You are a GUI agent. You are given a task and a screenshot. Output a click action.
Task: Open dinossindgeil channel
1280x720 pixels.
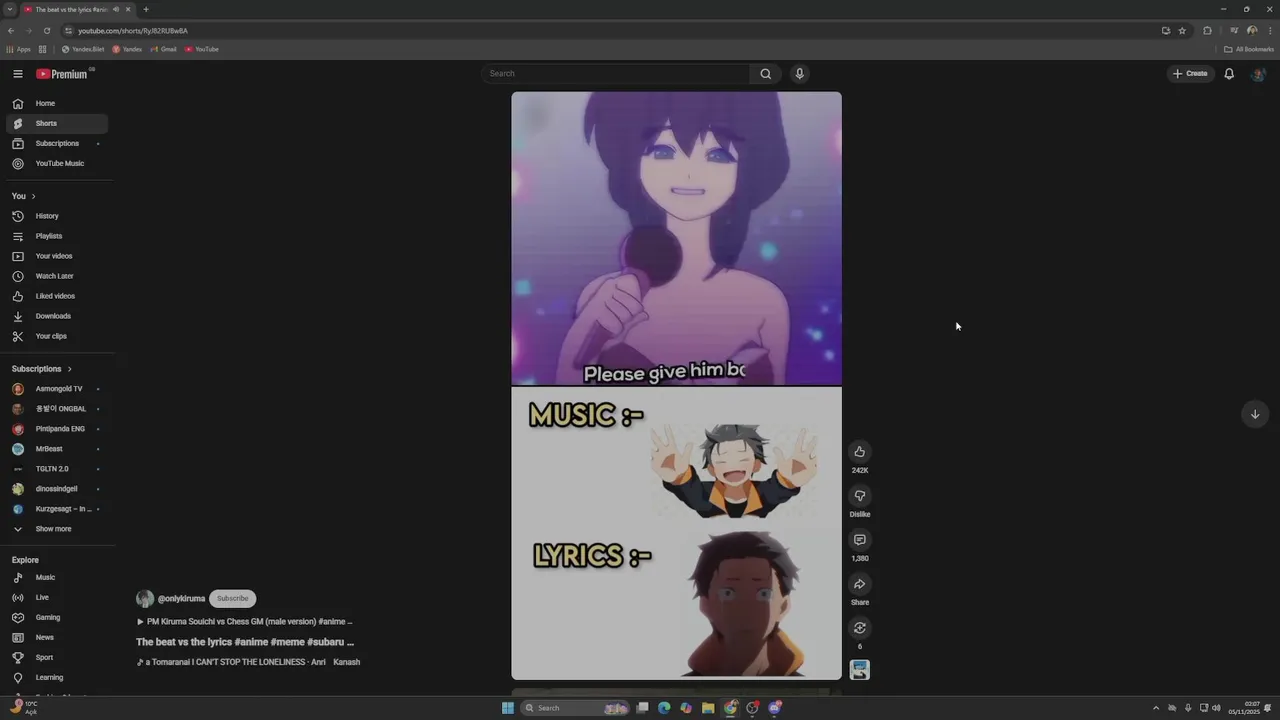point(57,489)
